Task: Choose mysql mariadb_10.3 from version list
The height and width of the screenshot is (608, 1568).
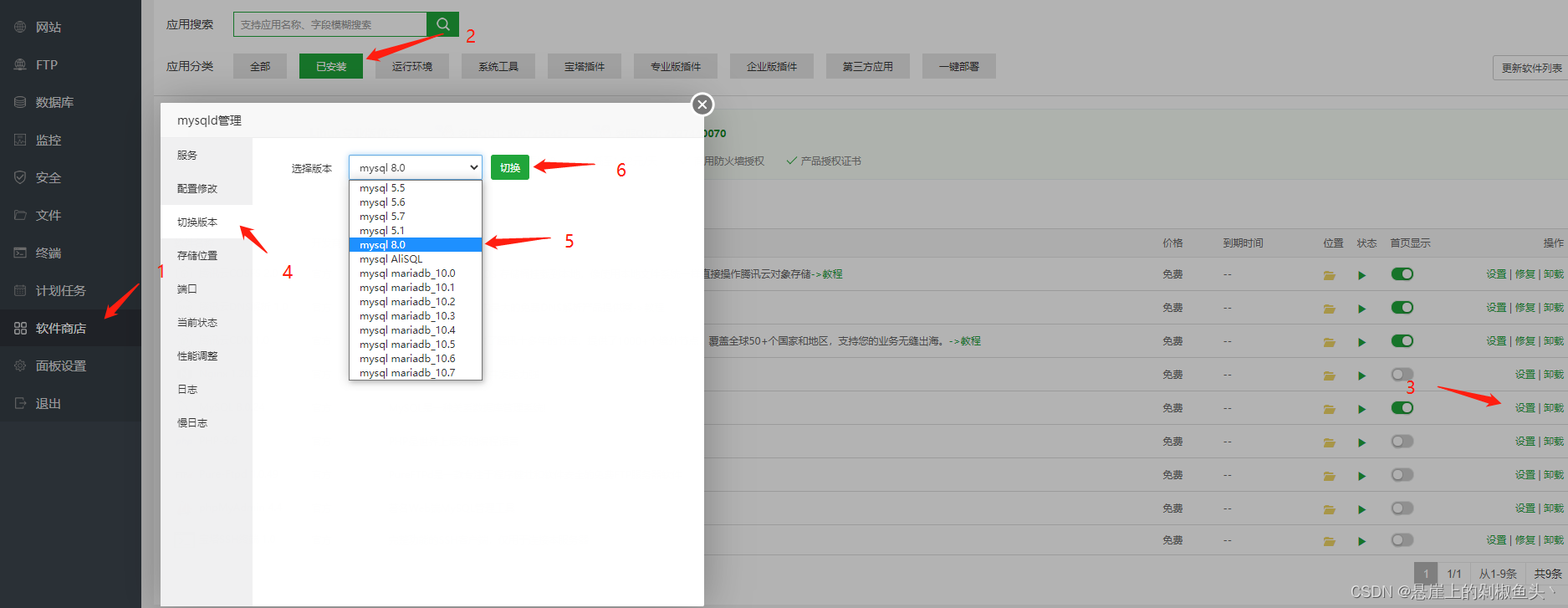Action: point(416,316)
